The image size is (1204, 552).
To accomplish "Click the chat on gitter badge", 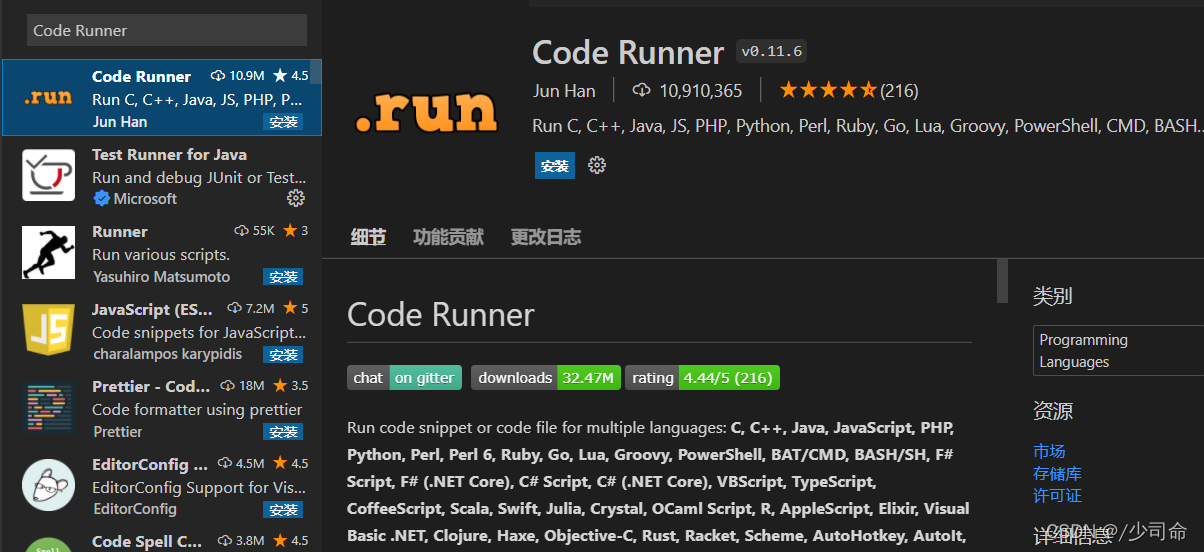I will [405, 377].
